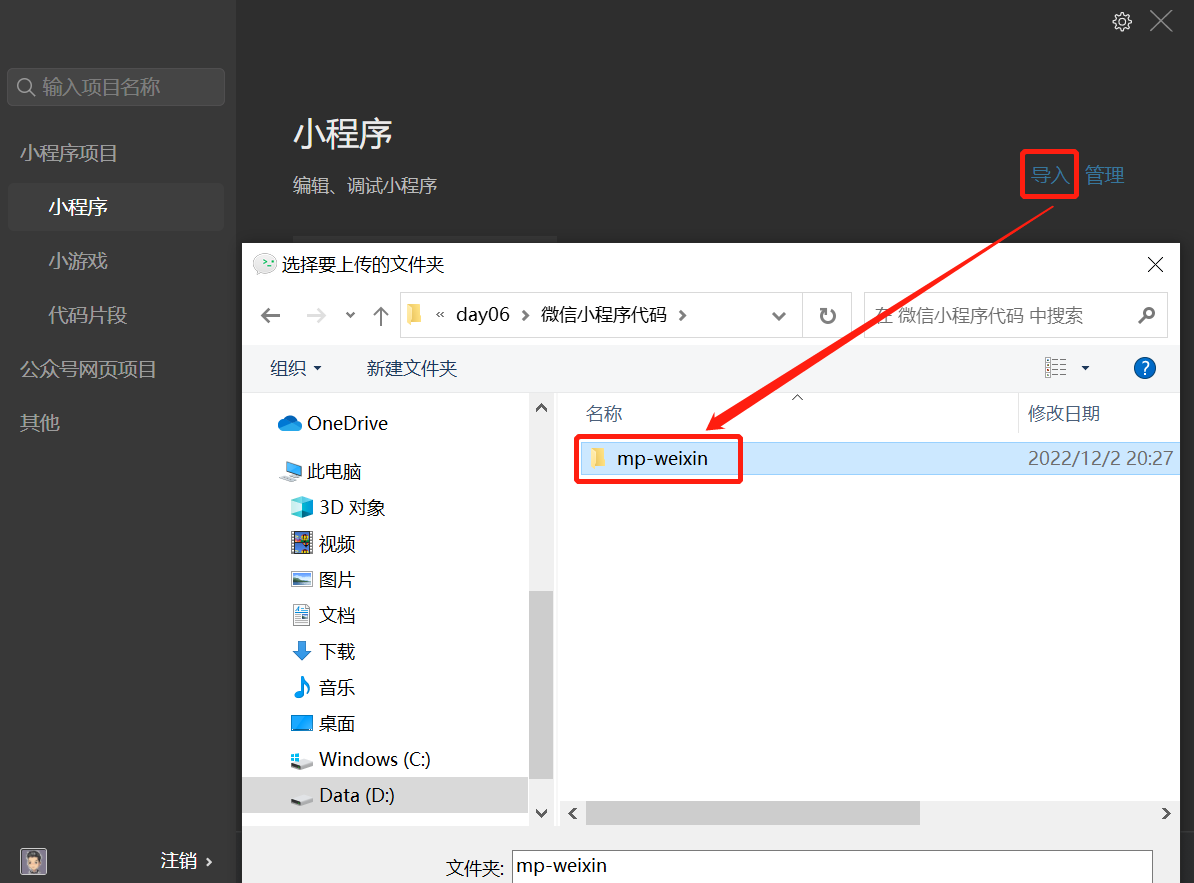This screenshot has height=883, width=1194.
Task: Click the 导入 link
Action: tap(1050, 175)
